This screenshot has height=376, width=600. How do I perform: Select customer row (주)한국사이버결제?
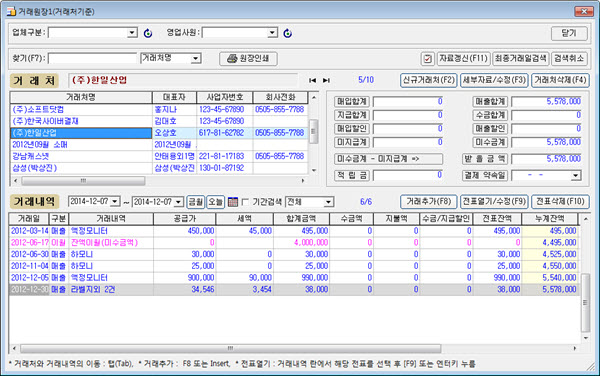[159, 121]
